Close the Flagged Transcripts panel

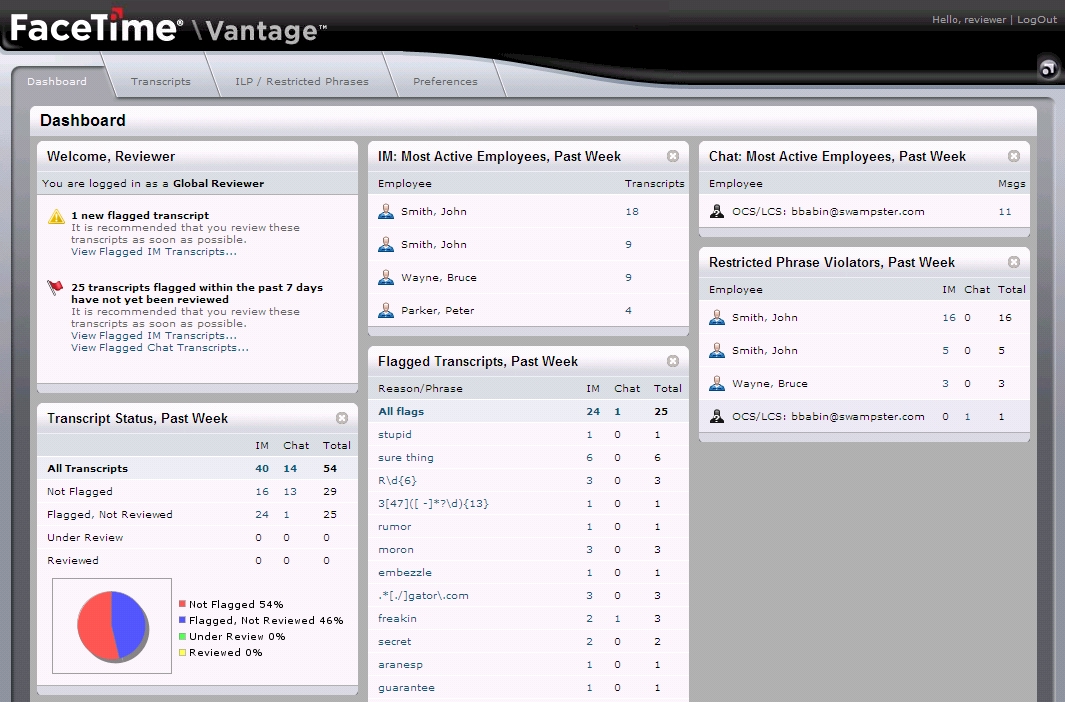tap(673, 361)
